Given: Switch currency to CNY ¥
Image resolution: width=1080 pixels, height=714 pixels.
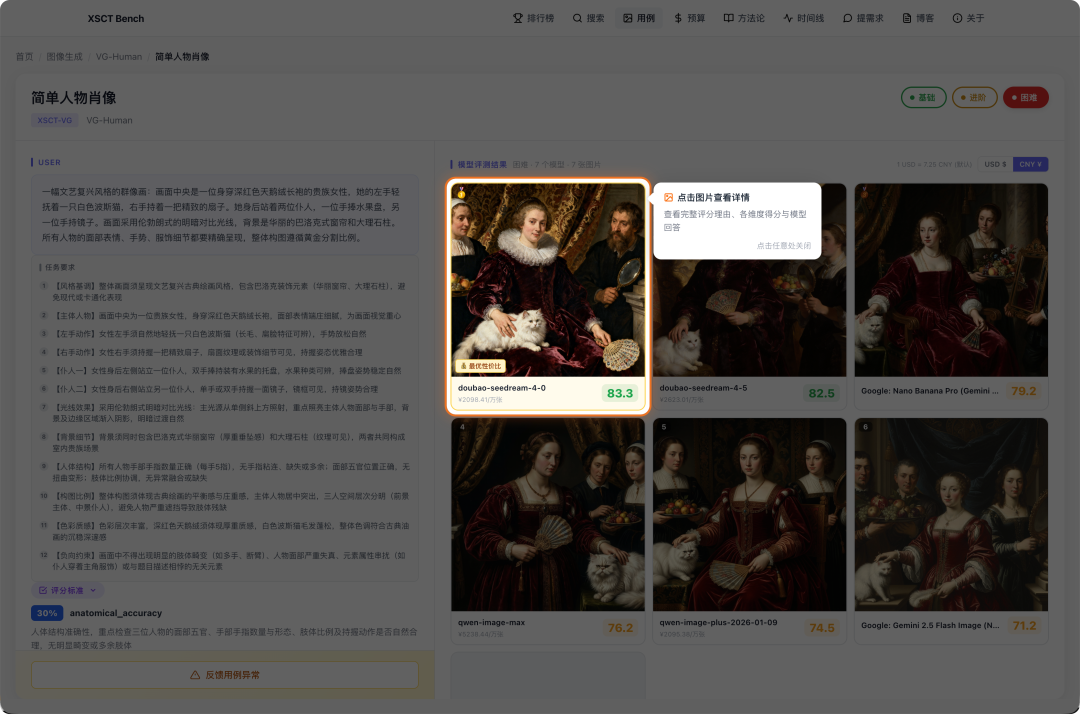Looking at the screenshot, I should 1030,164.
